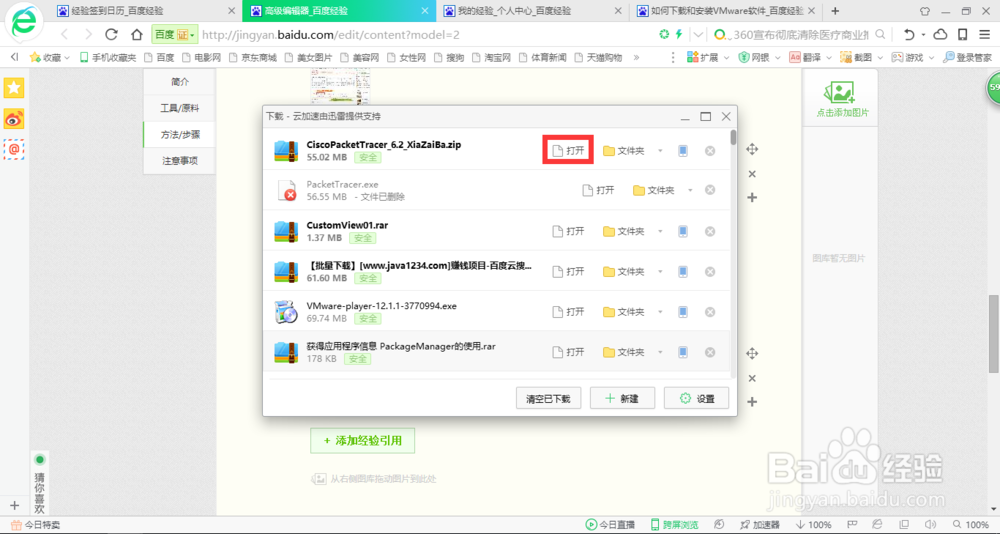This screenshot has width=1000, height=534.
Task: Remove java1234 batch download entry
Action: coord(710,272)
